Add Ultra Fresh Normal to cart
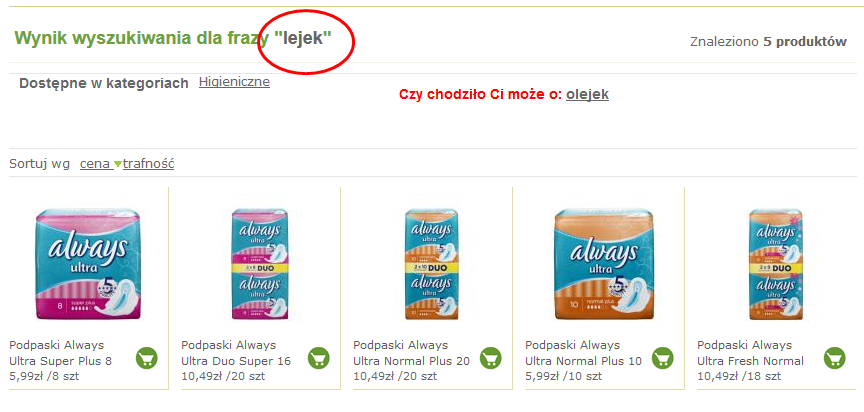 pyautogui.click(x=834, y=358)
